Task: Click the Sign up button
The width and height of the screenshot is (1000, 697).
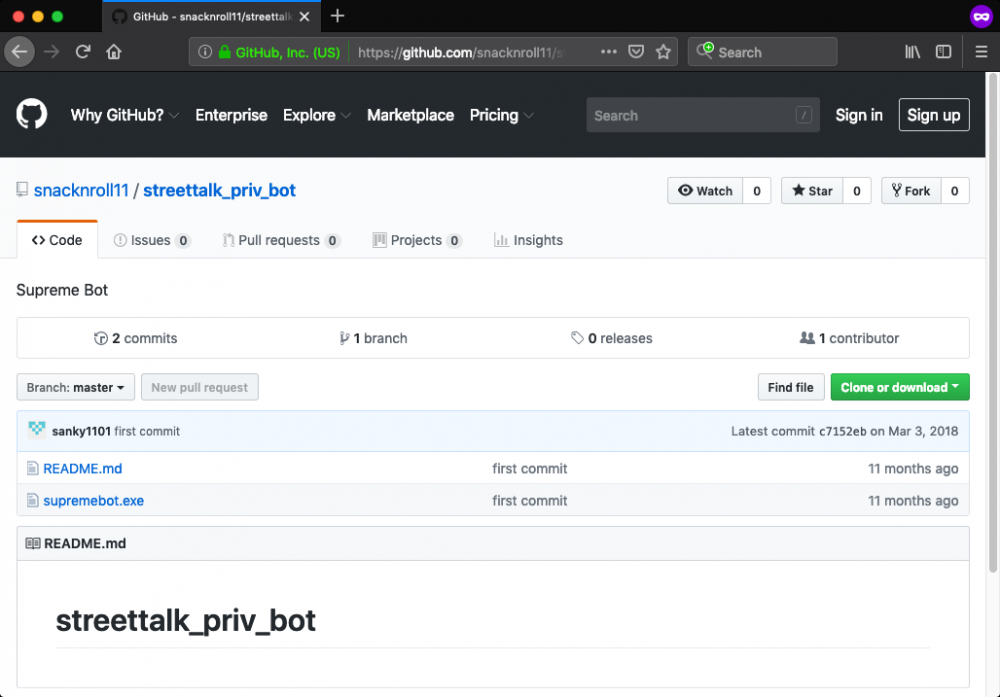Action: click(933, 115)
